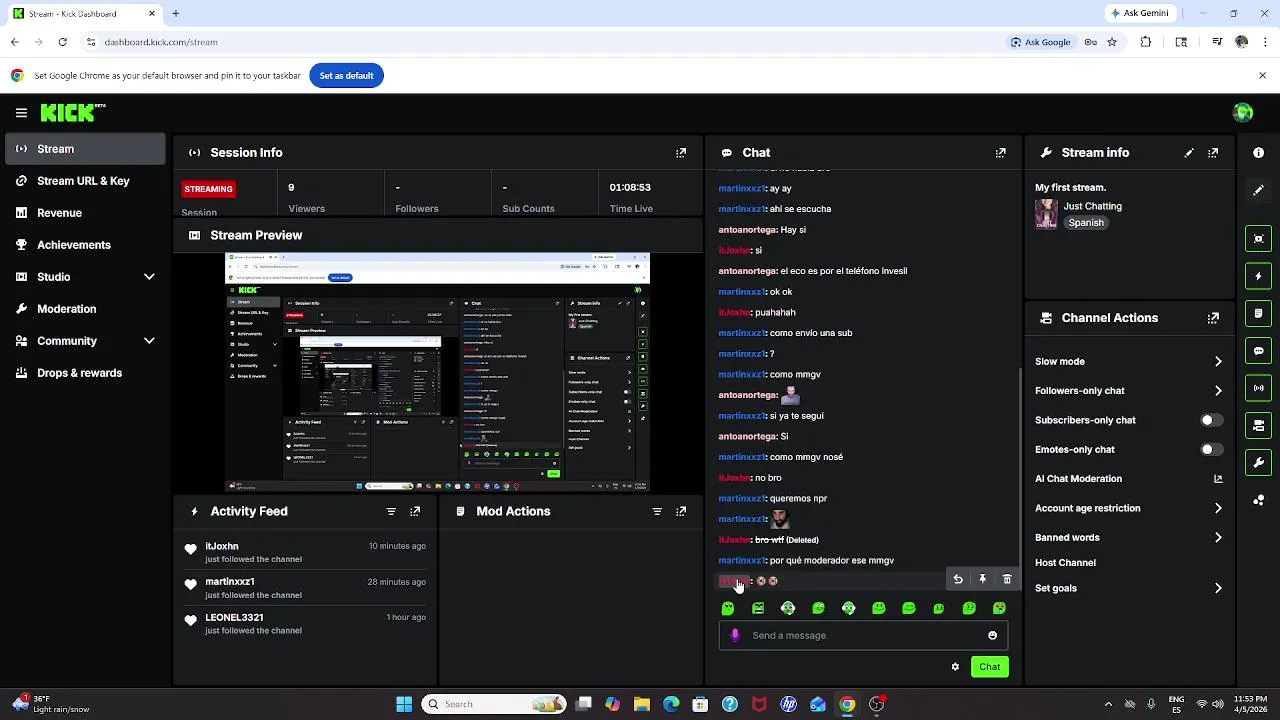Open the AI Chat Moderation external link
The height and width of the screenshot is (720, 1280).
click(1218, 479)
